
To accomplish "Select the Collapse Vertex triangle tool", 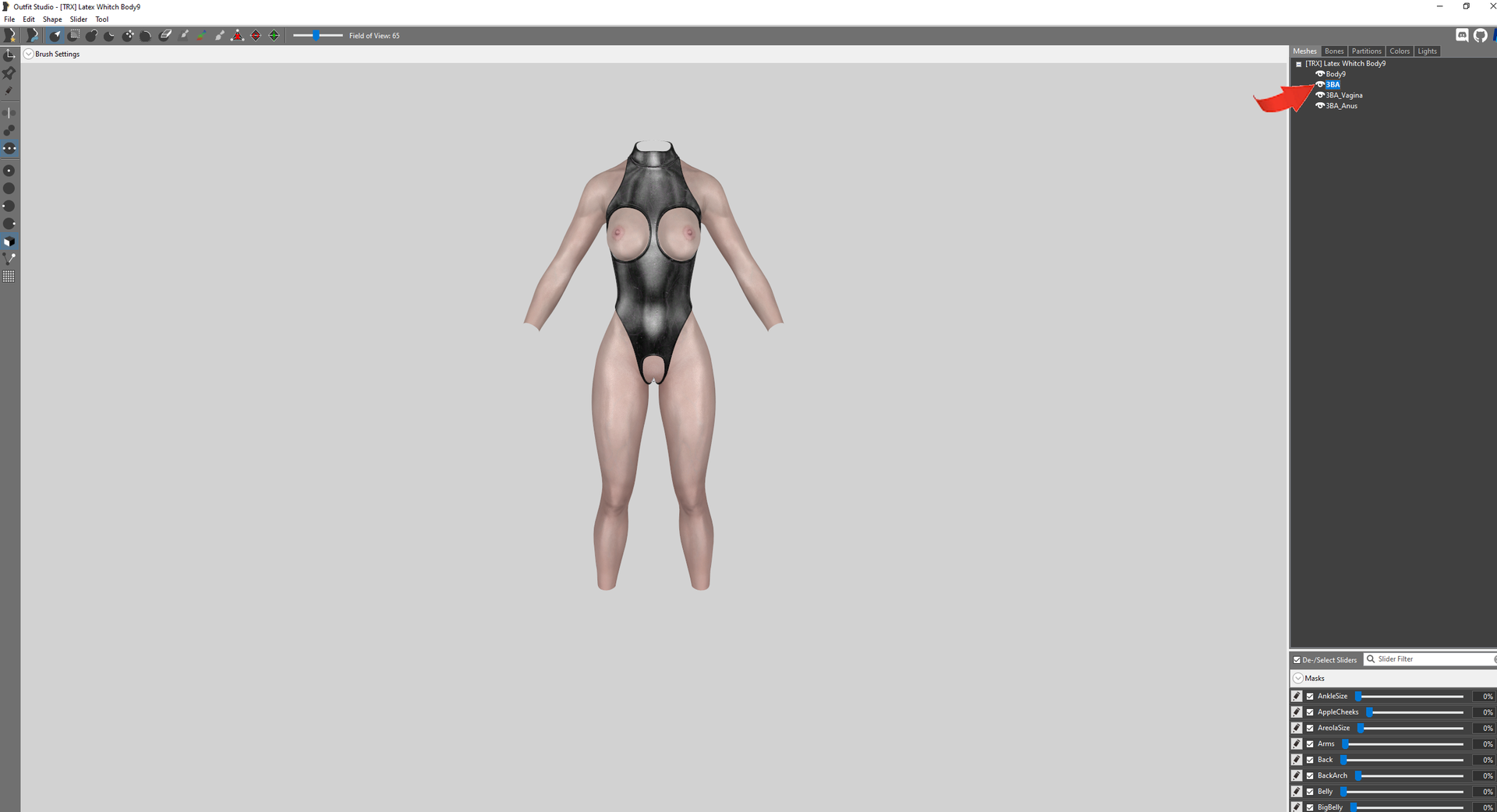I will [238, 35].
